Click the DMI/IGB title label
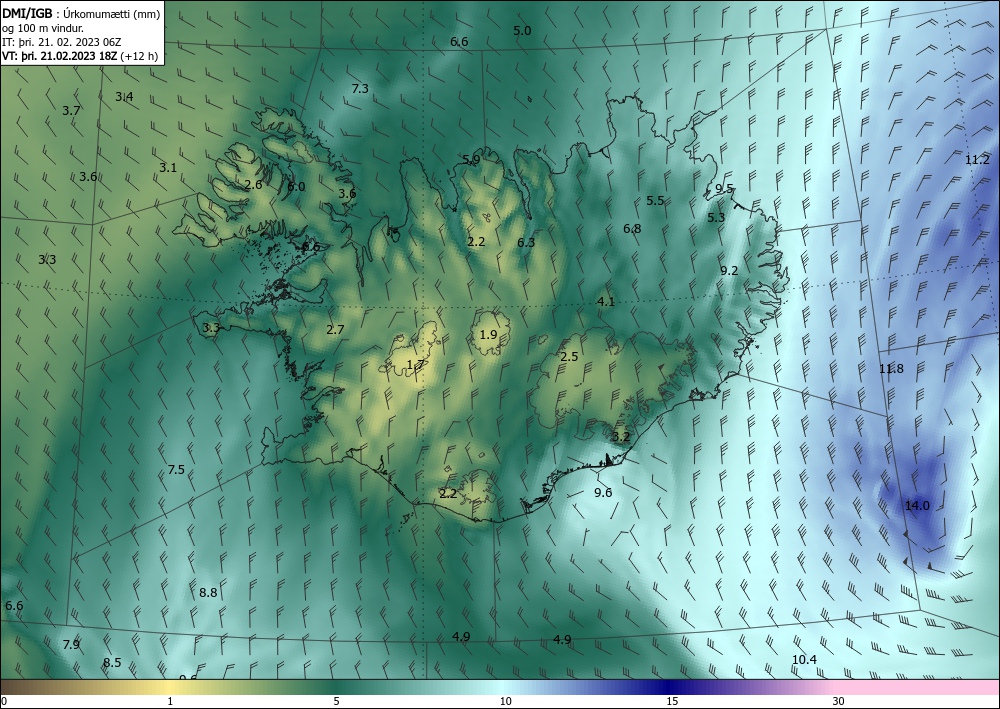The image size is (1000, 709). coord(27,14)
